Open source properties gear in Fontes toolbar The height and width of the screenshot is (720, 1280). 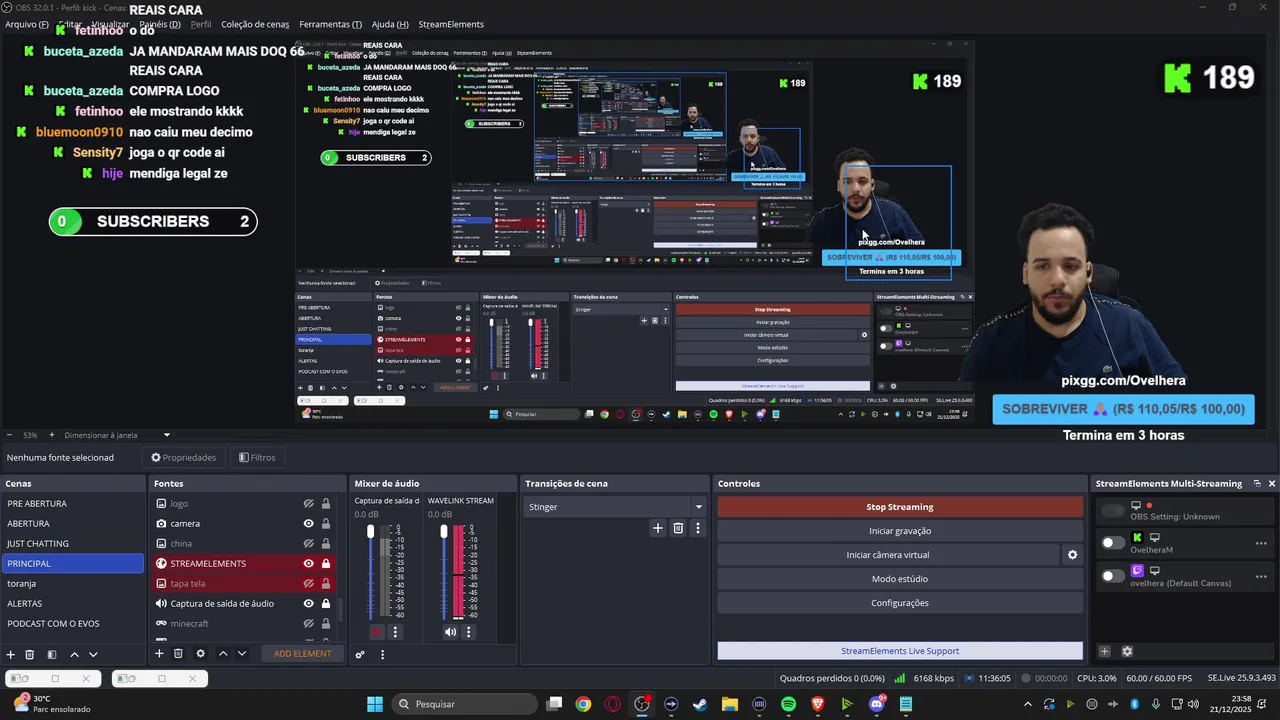tap(200, 654)
